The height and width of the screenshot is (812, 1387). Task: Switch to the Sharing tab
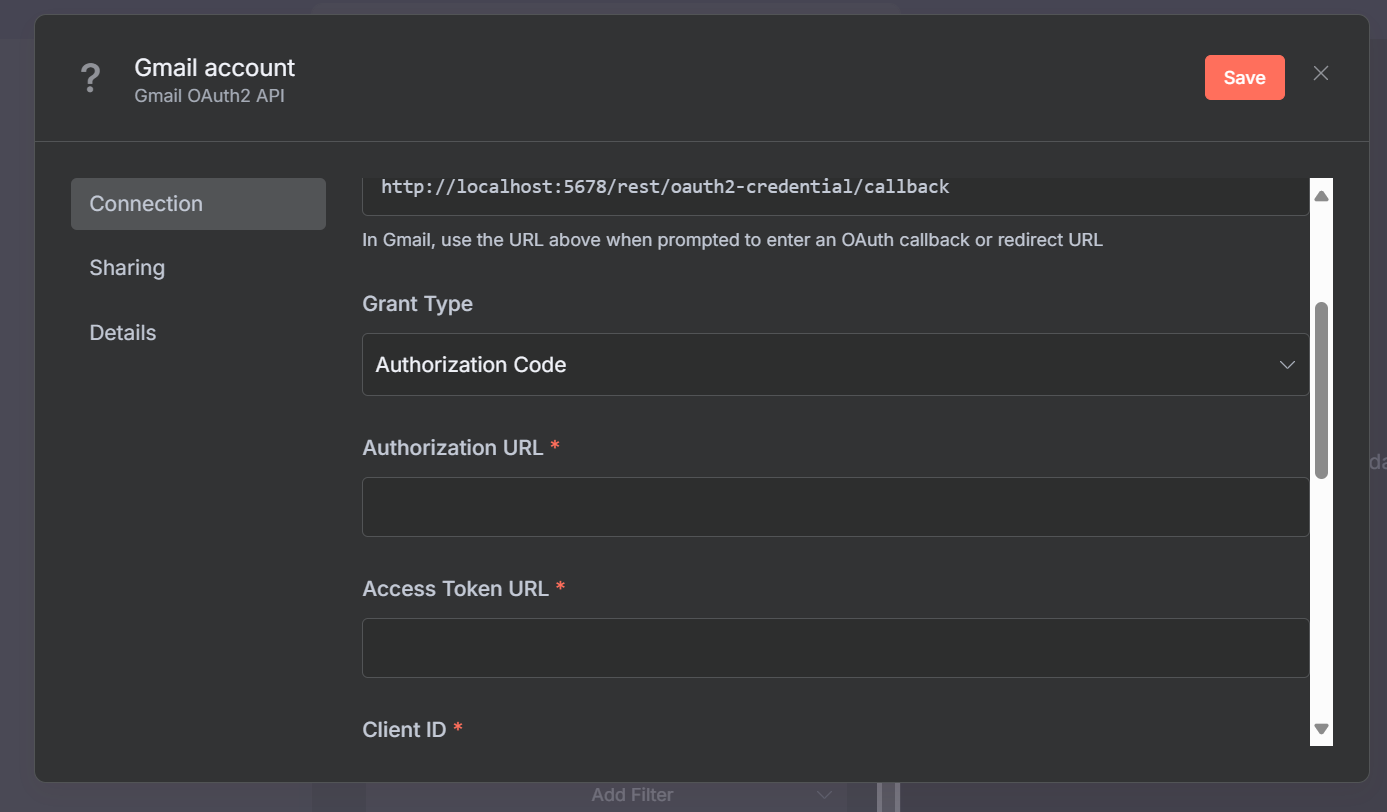pos(127,268)
